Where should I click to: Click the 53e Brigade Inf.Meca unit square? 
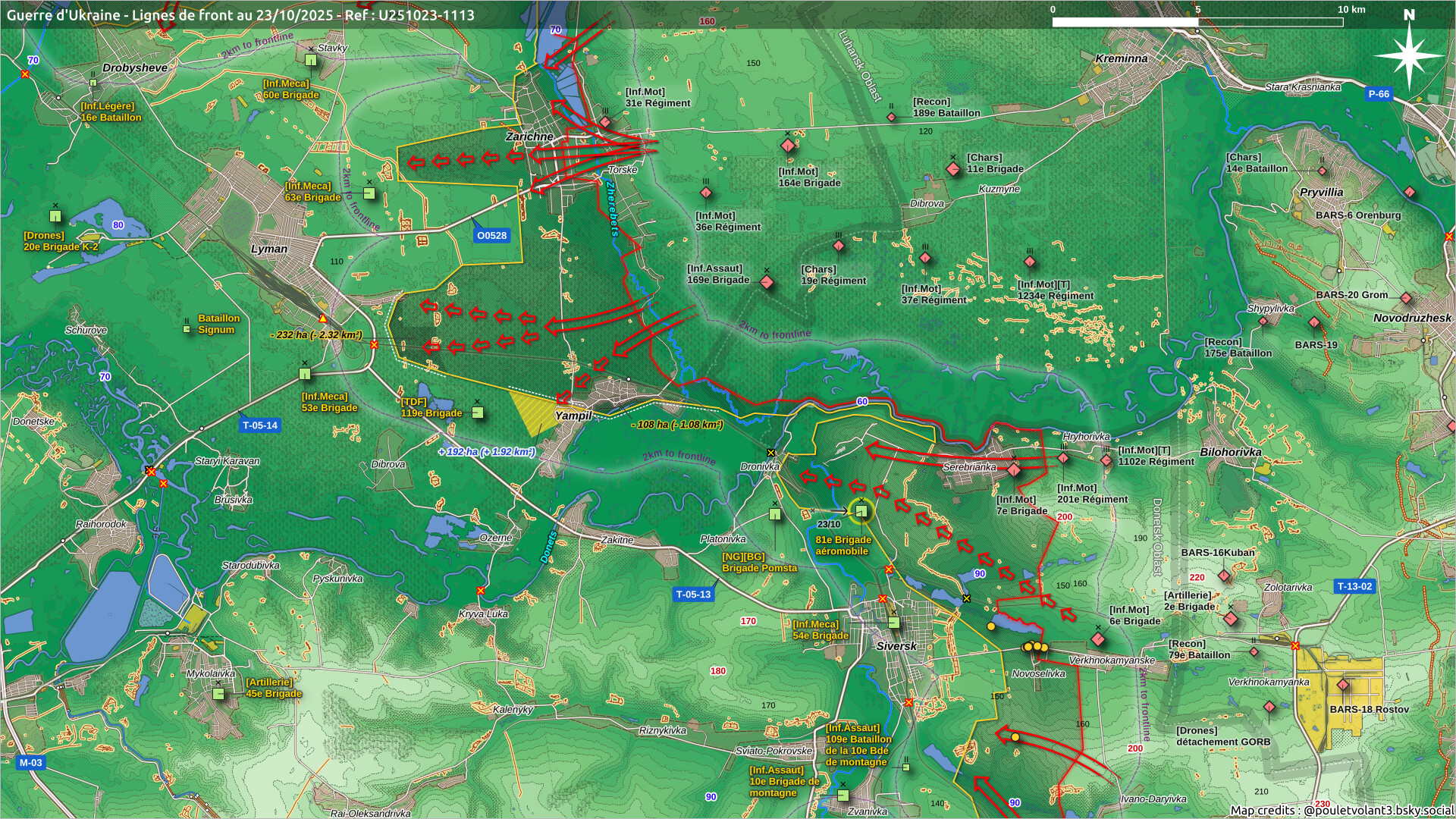[305, 373]
